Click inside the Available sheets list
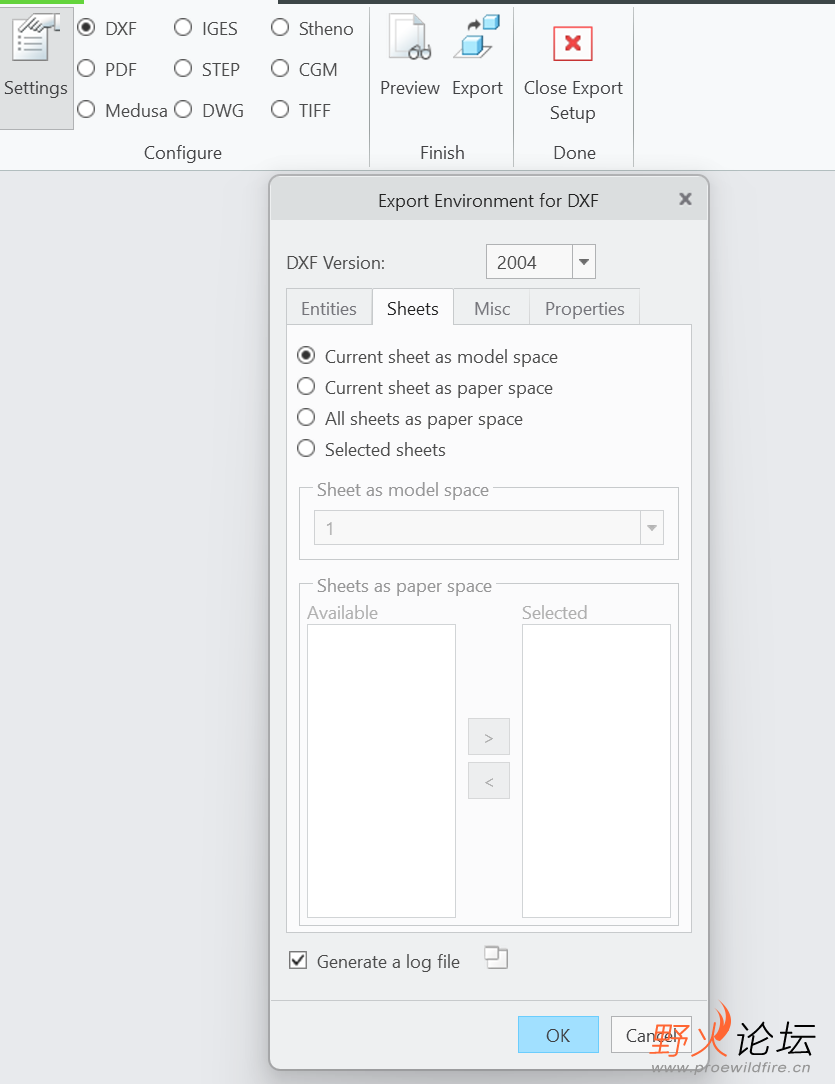This screenshot has height=1084, width=835. 381,770
